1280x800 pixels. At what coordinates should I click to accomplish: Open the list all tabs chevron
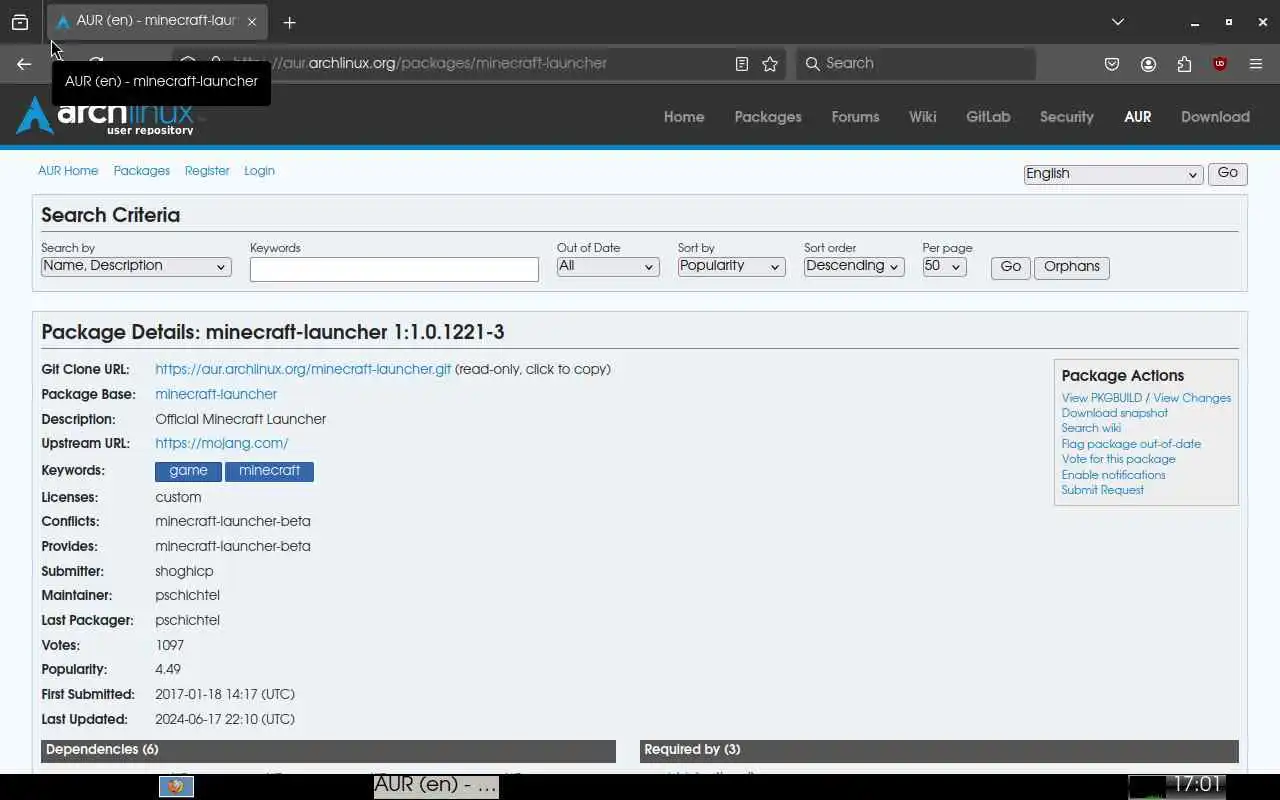(1118, 22)
